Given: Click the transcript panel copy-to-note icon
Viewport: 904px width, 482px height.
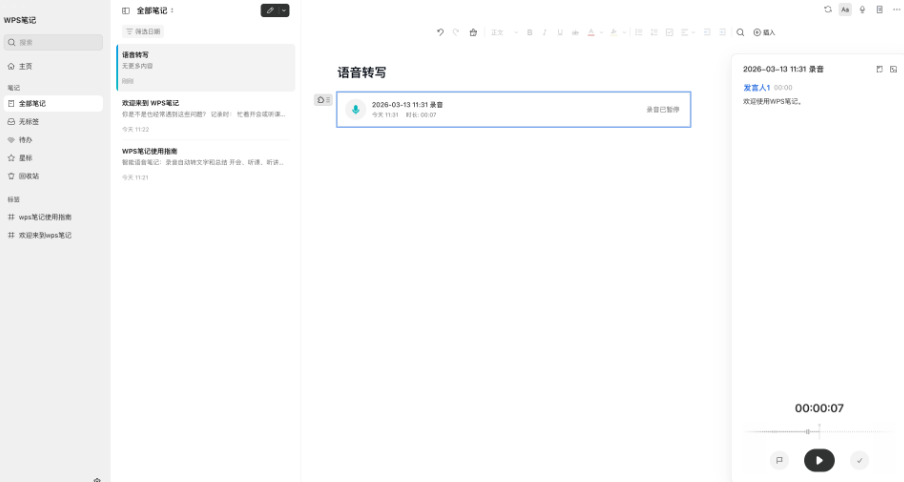Looking at the screenshot, I should [879, 69].
